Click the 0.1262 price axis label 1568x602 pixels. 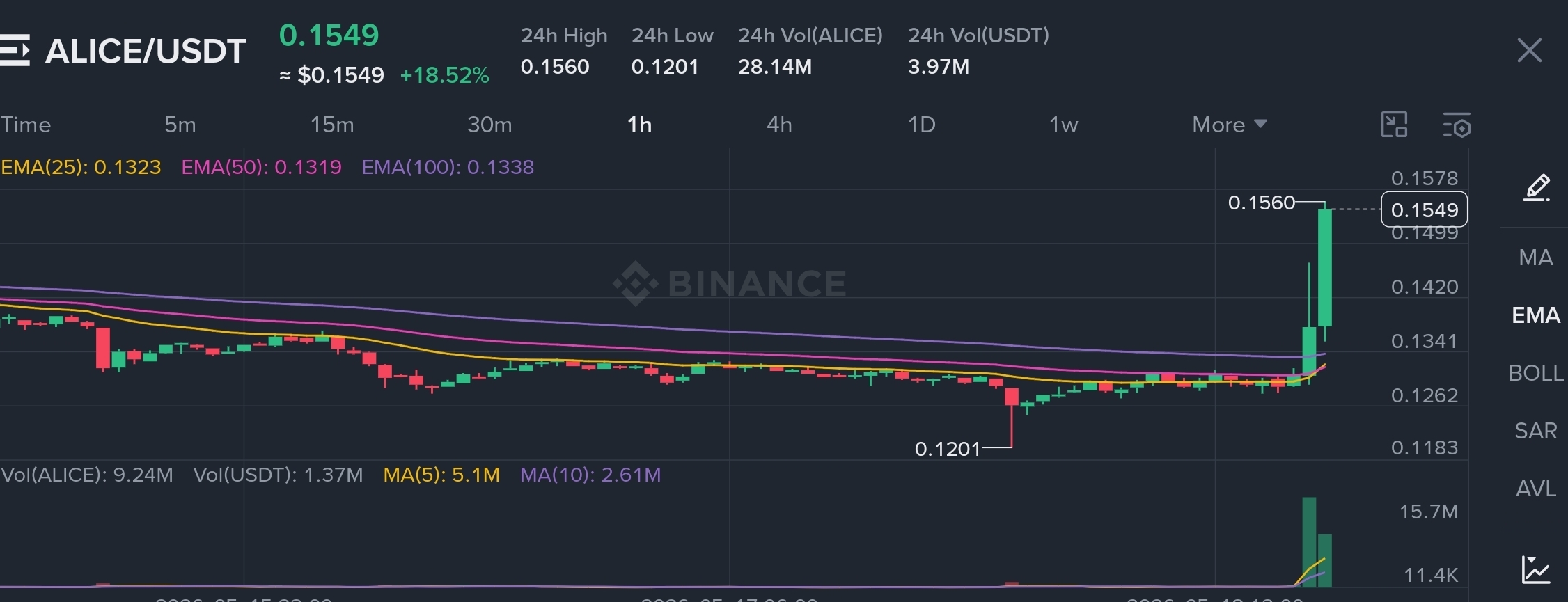point(1425,395)
